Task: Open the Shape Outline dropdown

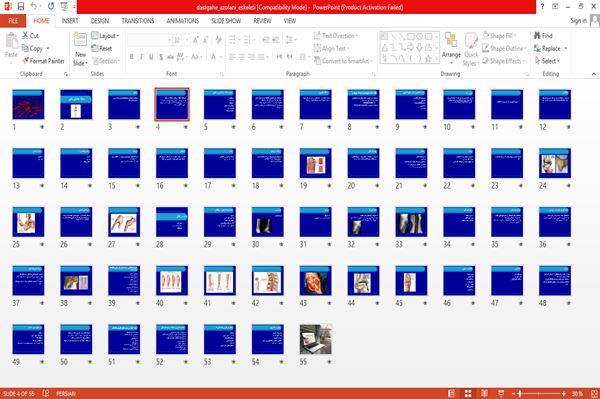Action: (504, 48)
